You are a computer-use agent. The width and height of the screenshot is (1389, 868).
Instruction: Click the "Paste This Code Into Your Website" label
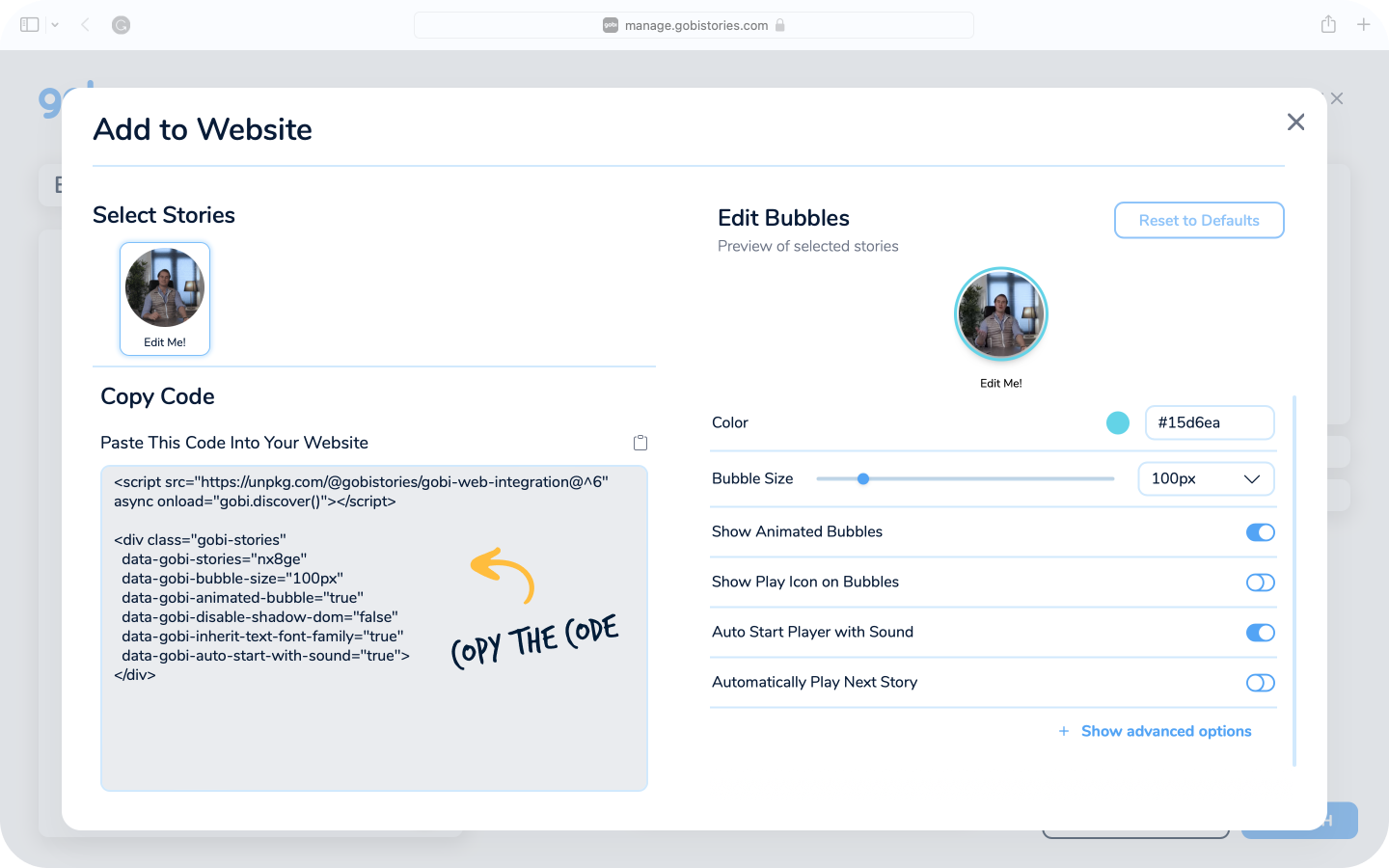[x=234, y=443]
